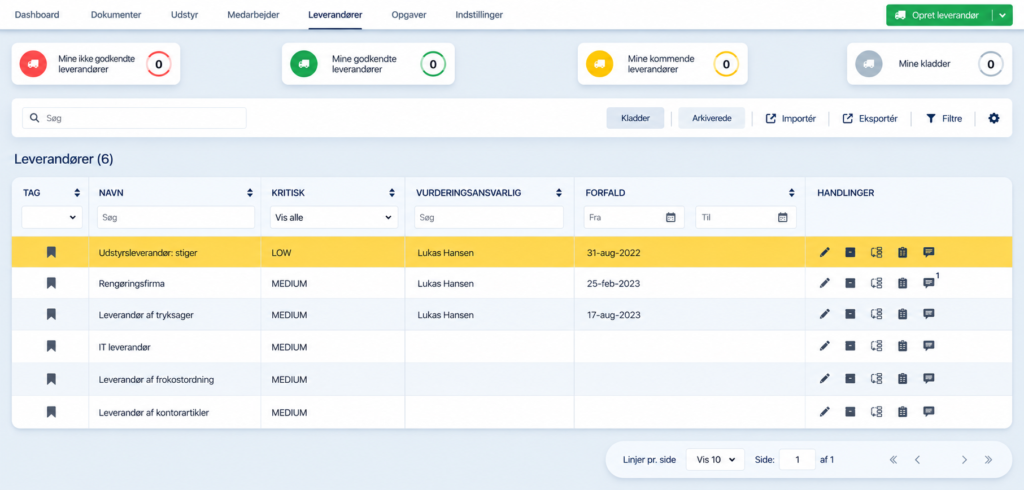Image resolution: width=1024 pixels, height=490 pixels.
Task: Open the TAG filter dropdown
Action: (x=52, y=218)
